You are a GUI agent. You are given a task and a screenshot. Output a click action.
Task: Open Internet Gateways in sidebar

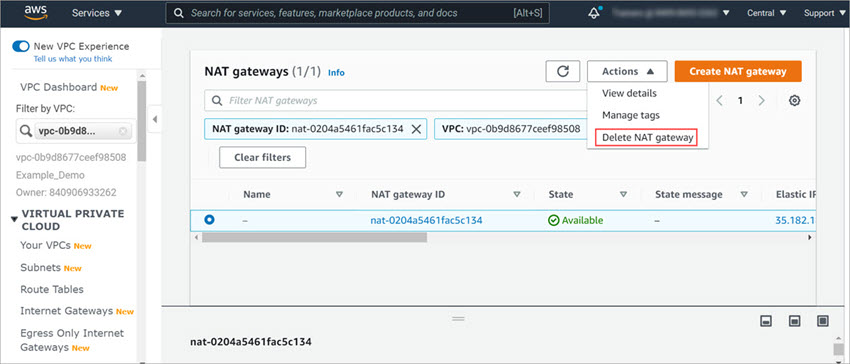[x=67, y=311]
